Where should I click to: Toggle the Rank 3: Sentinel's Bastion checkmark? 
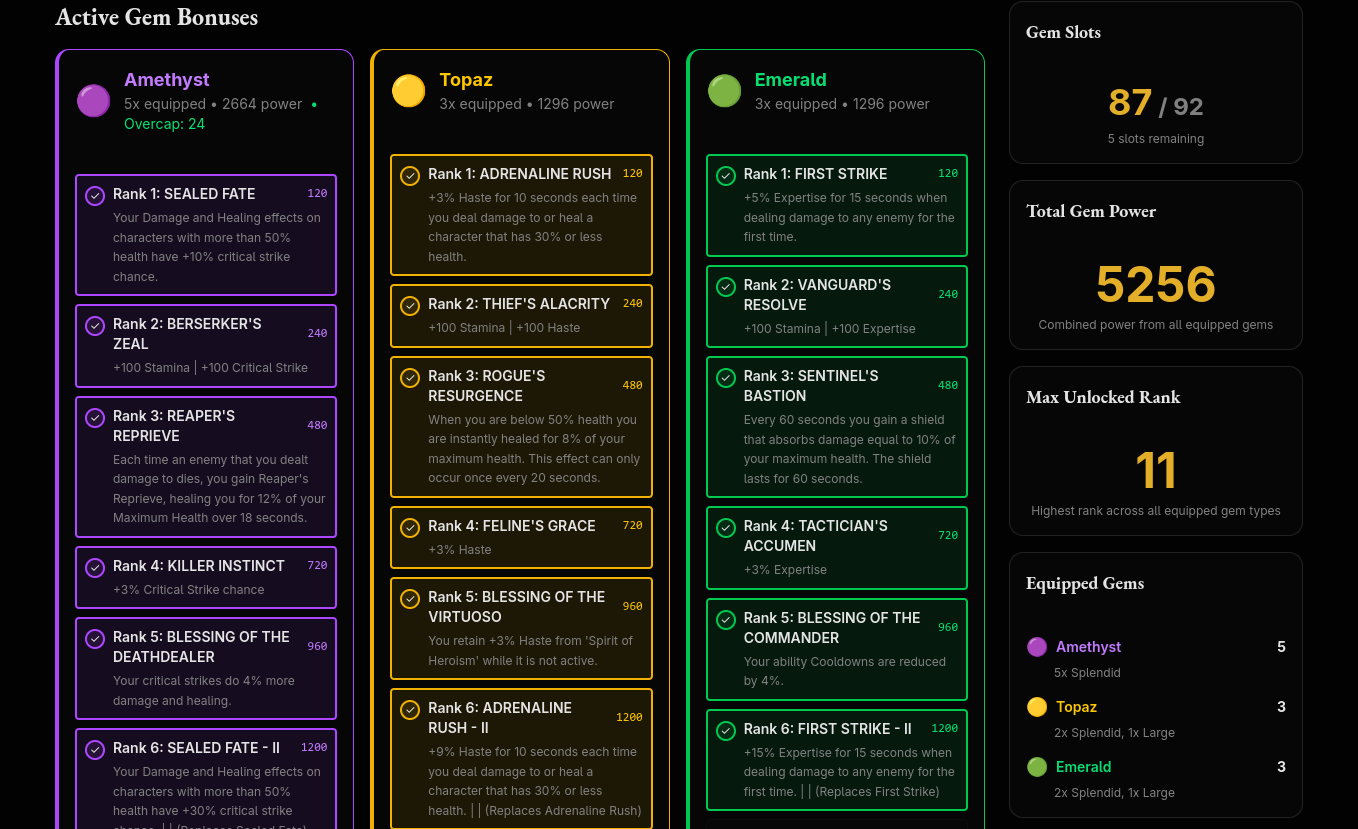coord(726,378)
